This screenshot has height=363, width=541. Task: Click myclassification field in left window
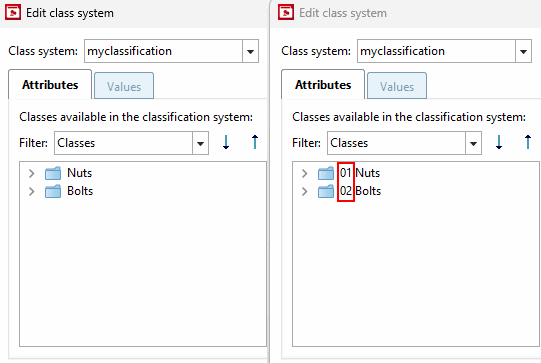[x=164, y=51]
